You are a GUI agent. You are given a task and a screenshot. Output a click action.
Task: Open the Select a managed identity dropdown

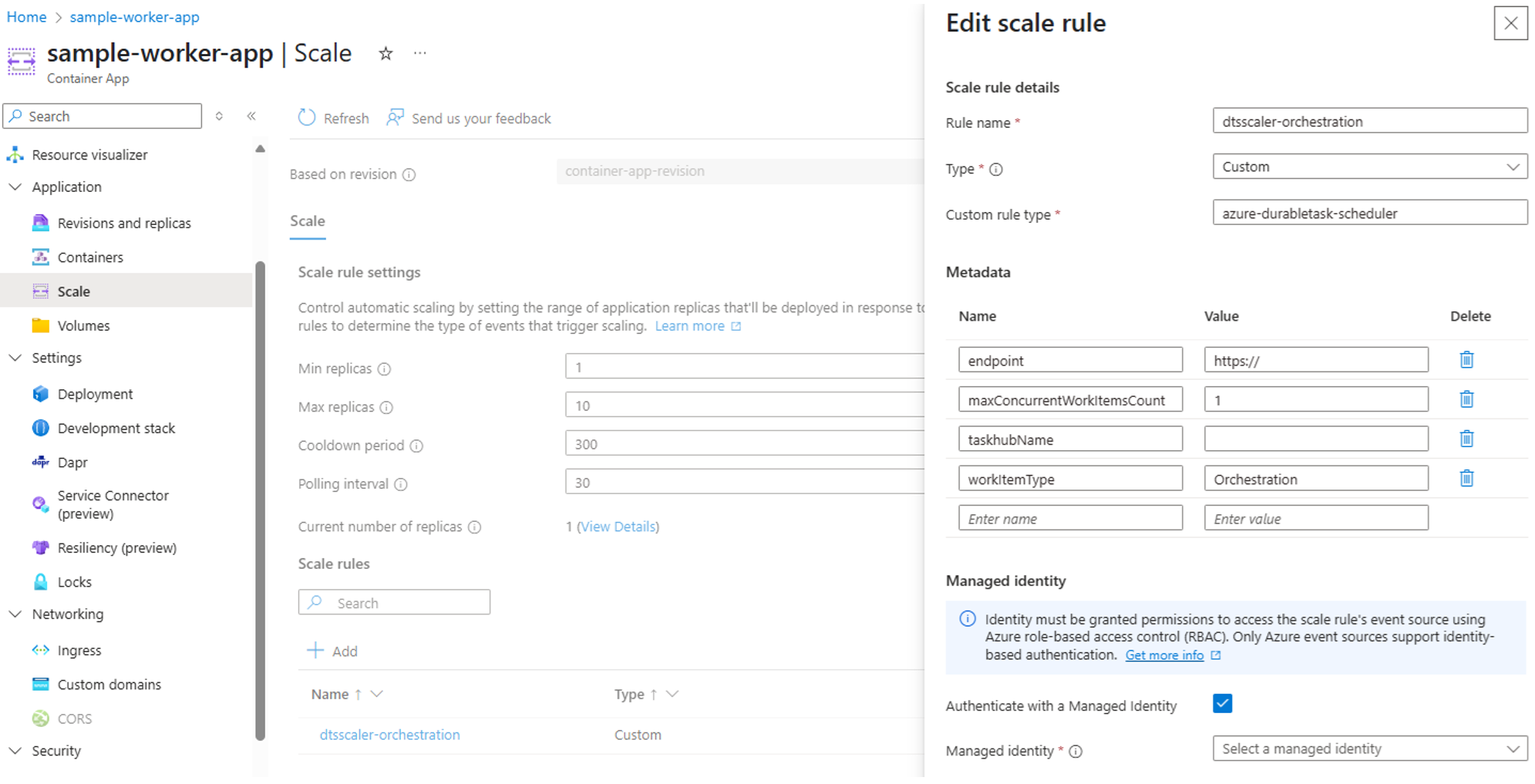[1369, 748]
